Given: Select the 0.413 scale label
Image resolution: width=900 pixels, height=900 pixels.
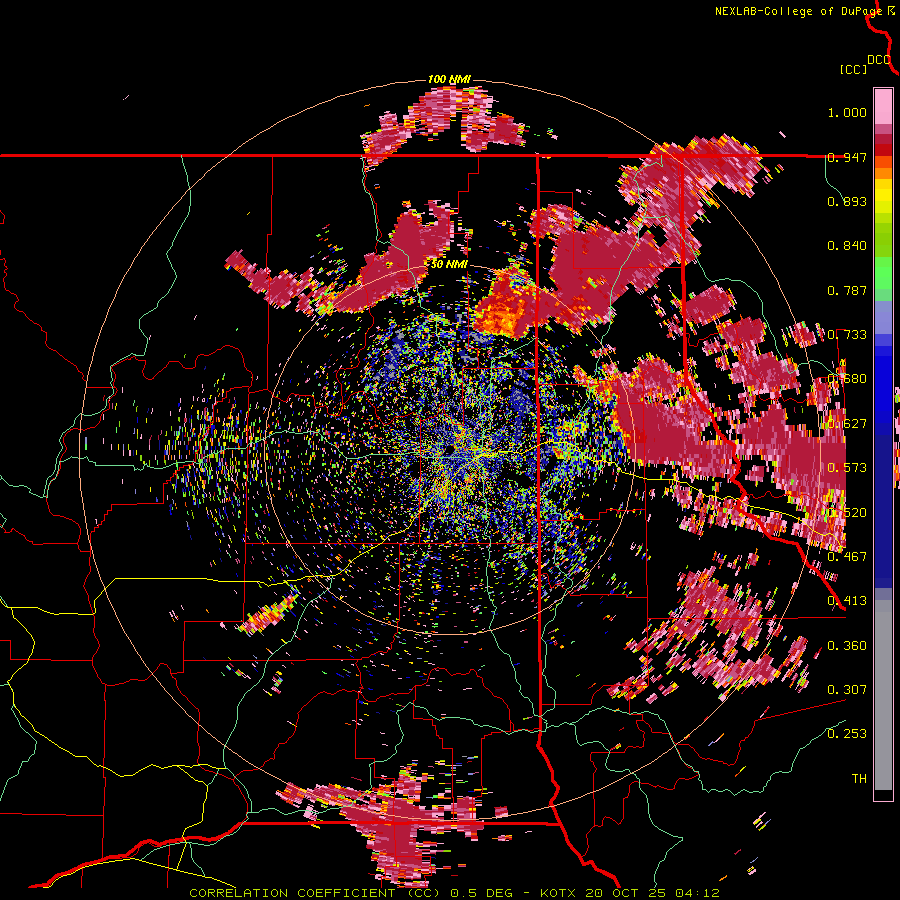Looking at the screenshot, I should (x=847, y=601).
